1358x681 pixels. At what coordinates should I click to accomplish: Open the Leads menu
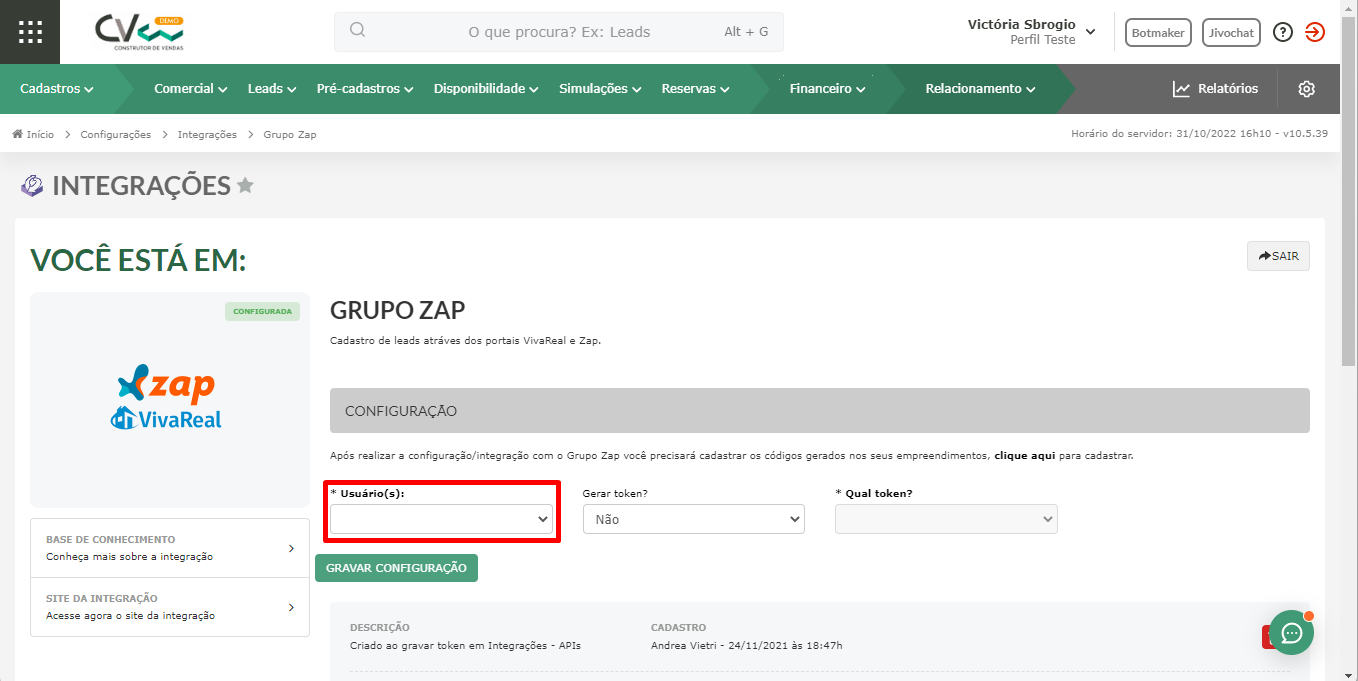point(272,89)
